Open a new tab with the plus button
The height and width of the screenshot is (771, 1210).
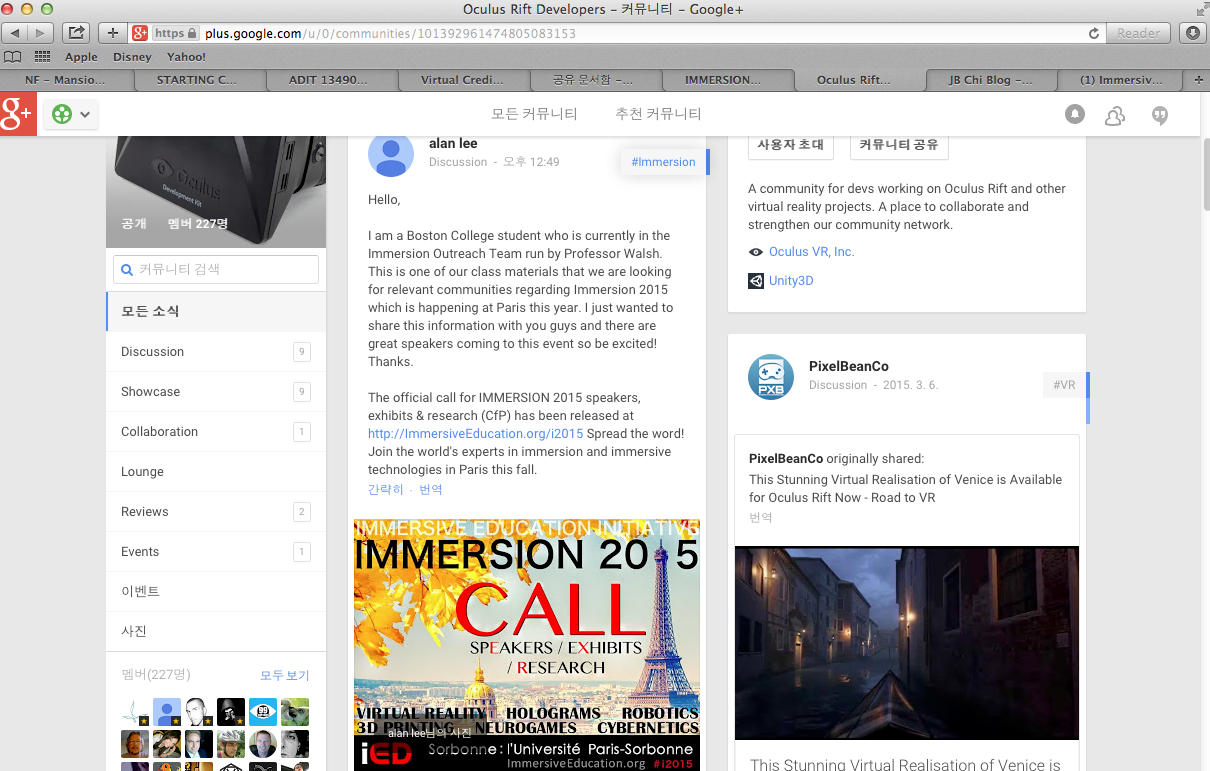tap(1198, 80)
